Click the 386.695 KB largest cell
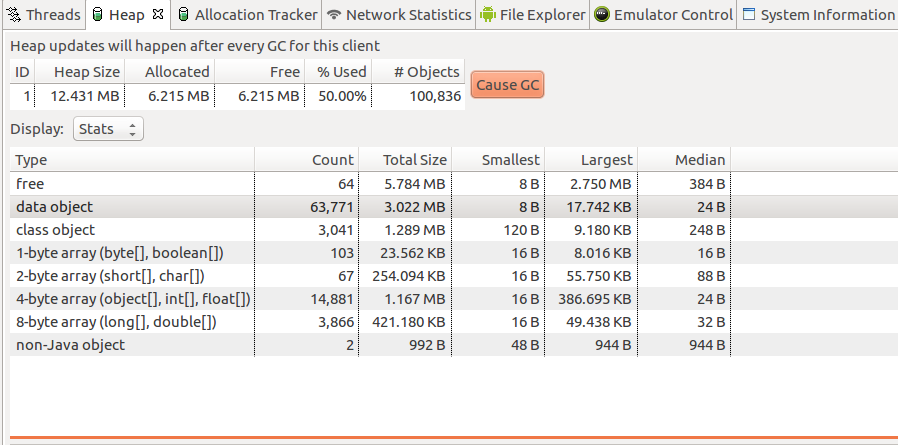This screenshot has width=898, height=445. pyautogui.click(x=591, y=298)
